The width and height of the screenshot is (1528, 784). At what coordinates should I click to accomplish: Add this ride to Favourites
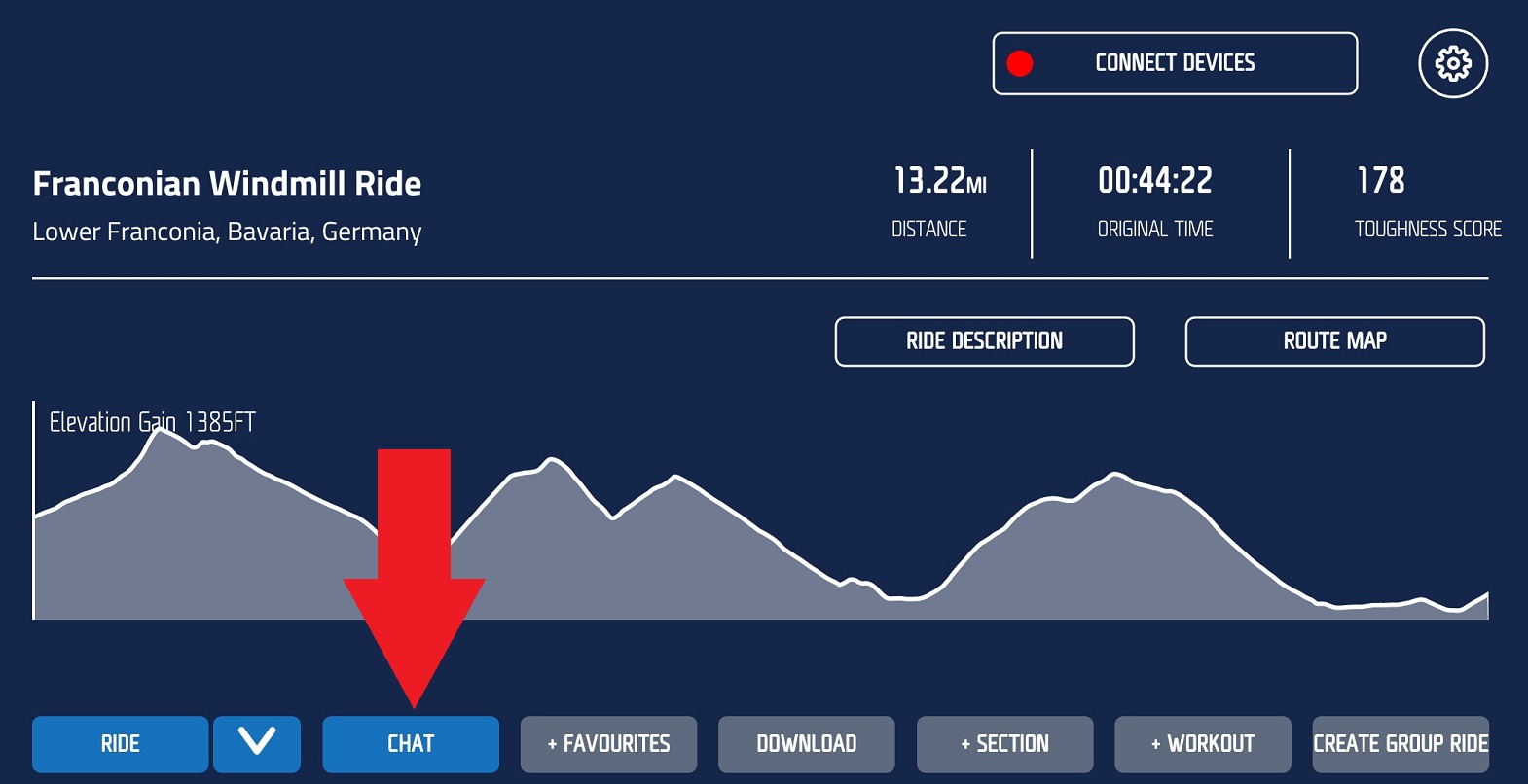pos(609,744)
